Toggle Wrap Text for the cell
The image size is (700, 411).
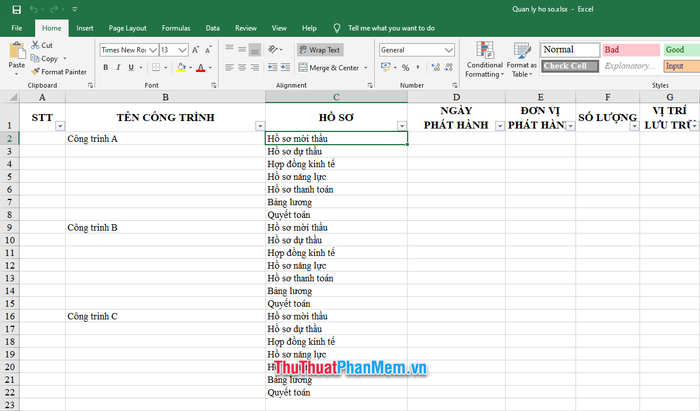tap(320, 49)
